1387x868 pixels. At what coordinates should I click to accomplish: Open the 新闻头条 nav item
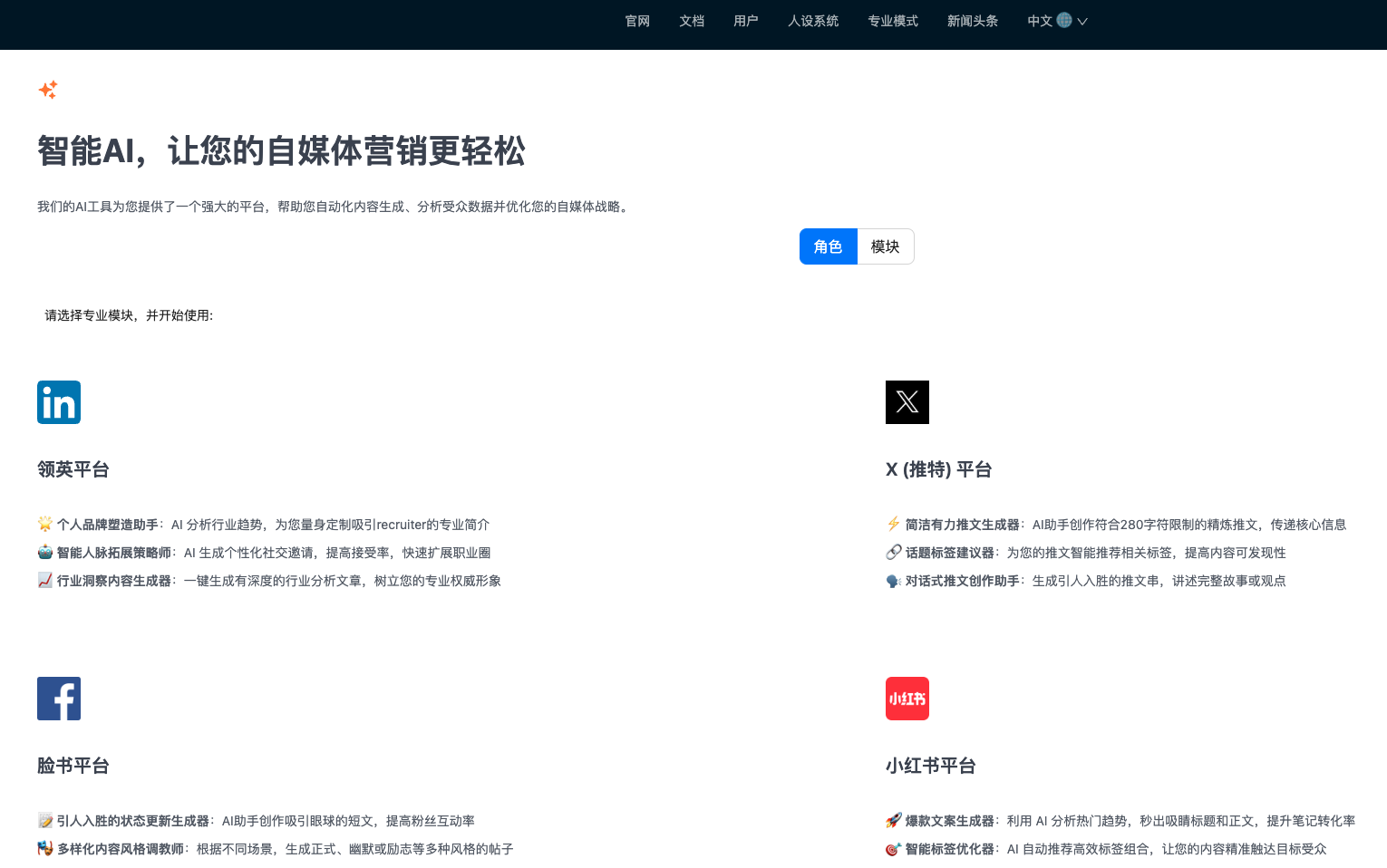click(973, 21)
